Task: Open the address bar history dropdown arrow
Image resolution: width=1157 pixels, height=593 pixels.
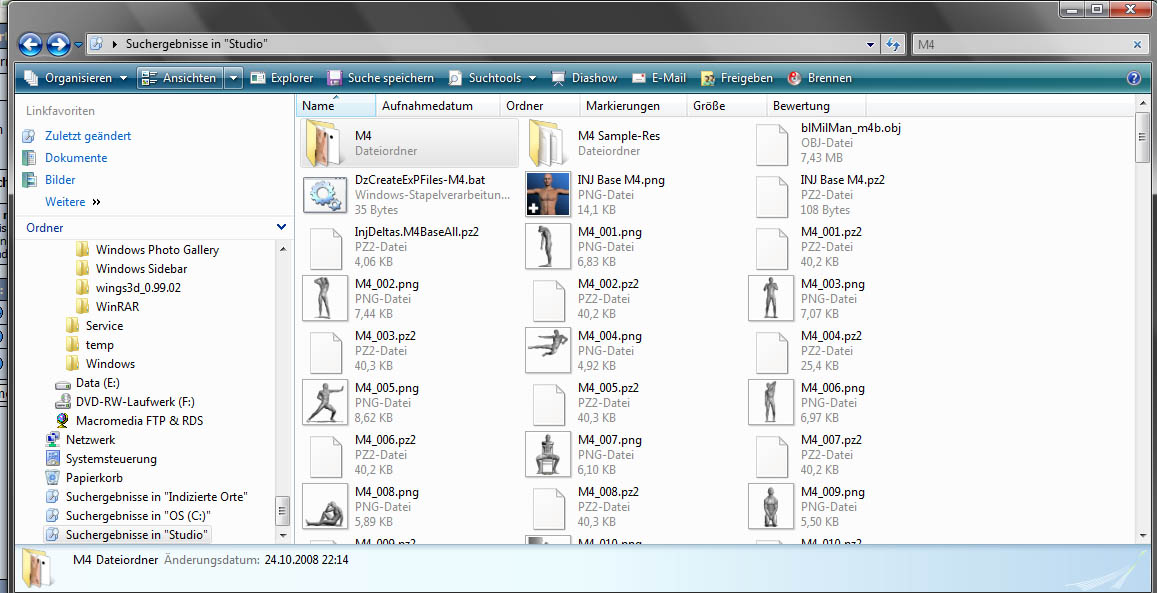Action: point(871,44)
